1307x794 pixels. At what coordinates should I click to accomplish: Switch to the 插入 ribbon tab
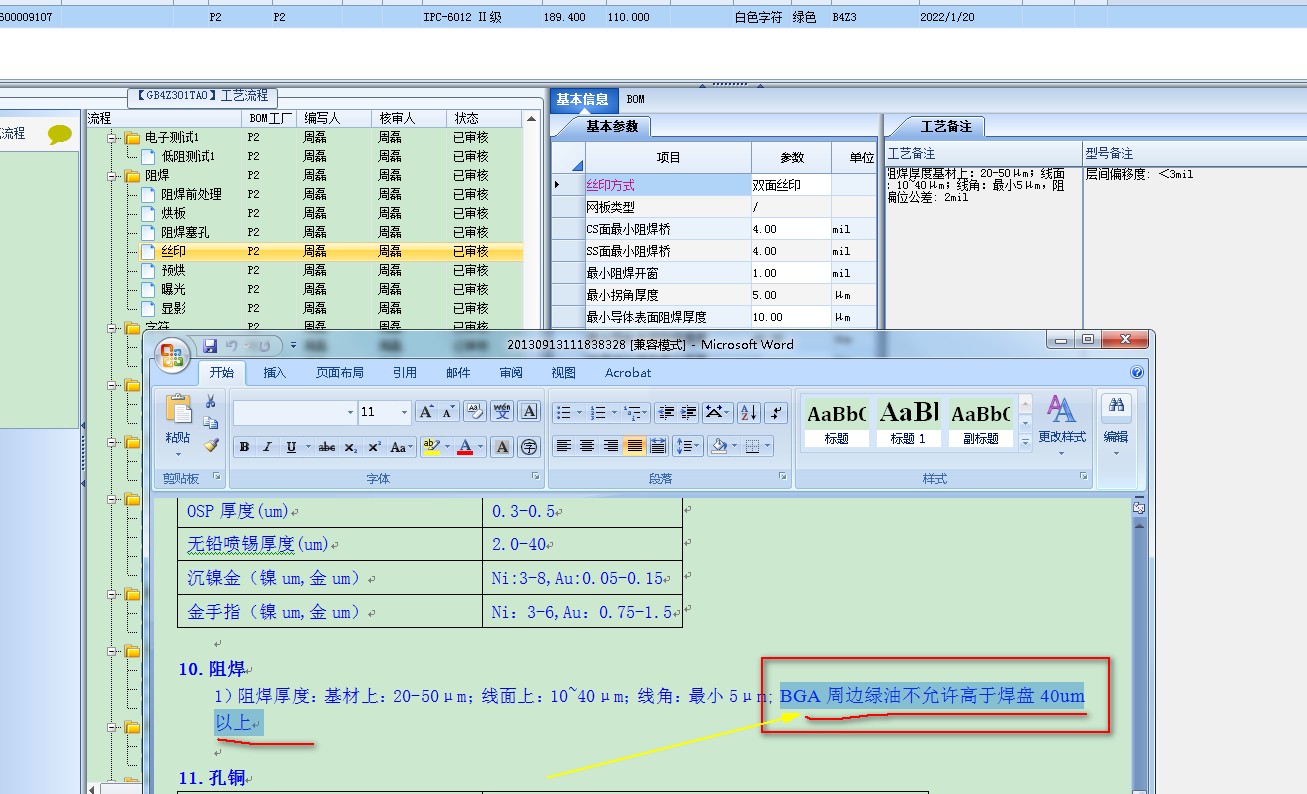[x=275, y=373]
